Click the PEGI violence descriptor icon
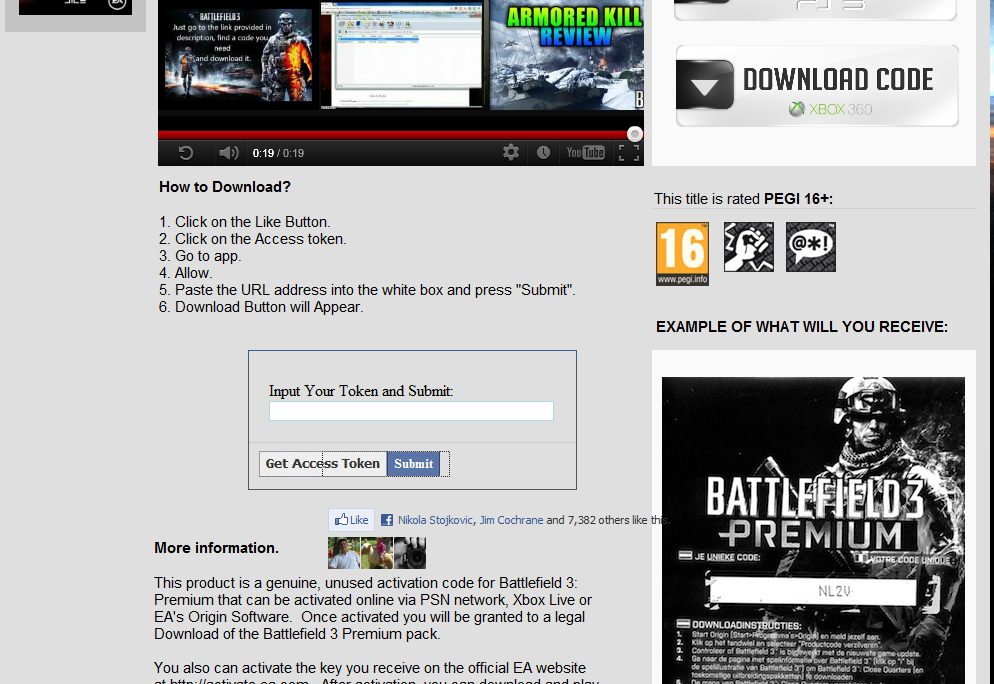Viewport: 994px width, 684px height. coord(749,247)
